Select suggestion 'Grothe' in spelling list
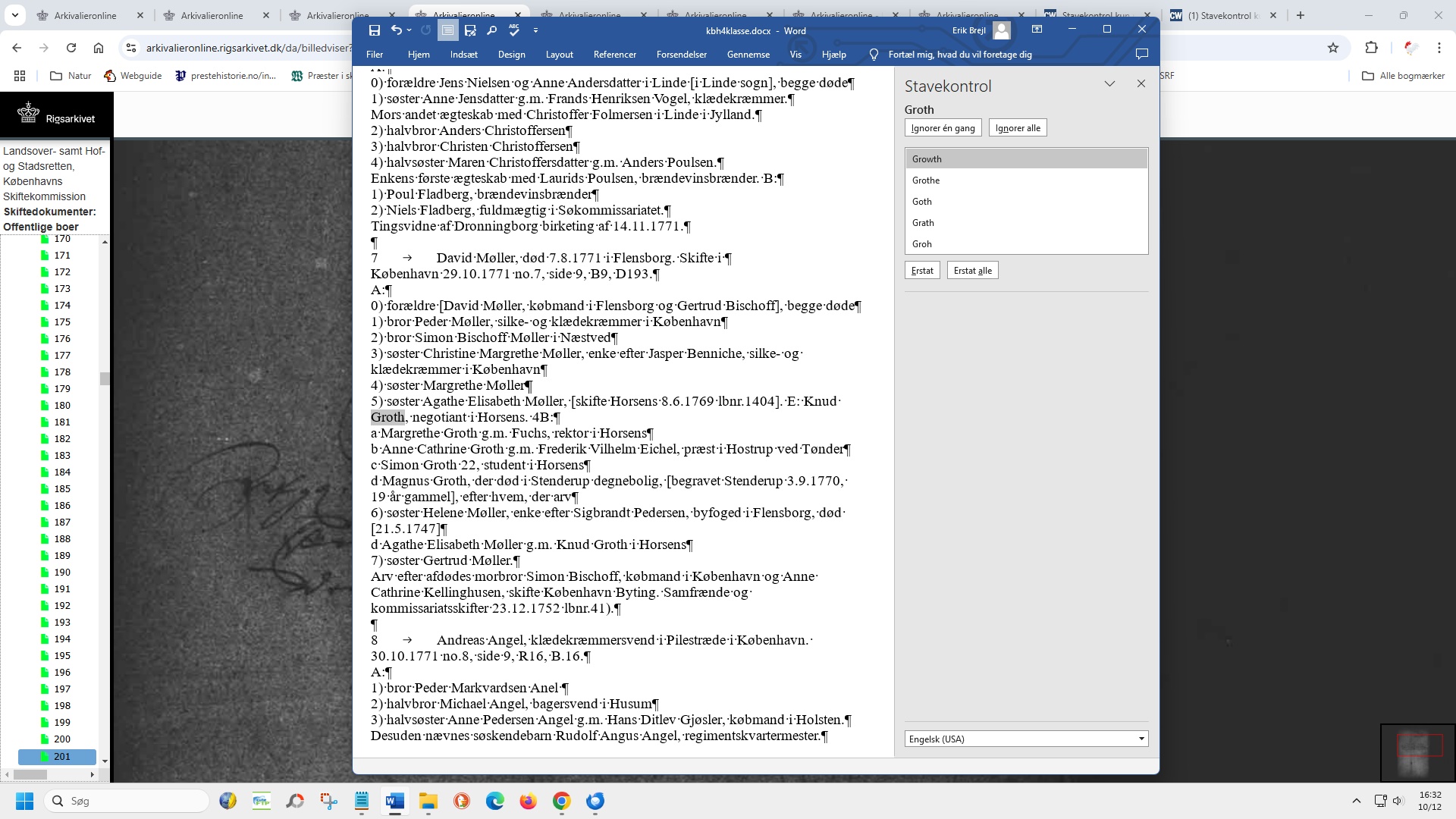Viewport: 1456px width, 819px height. (1026, 180)
